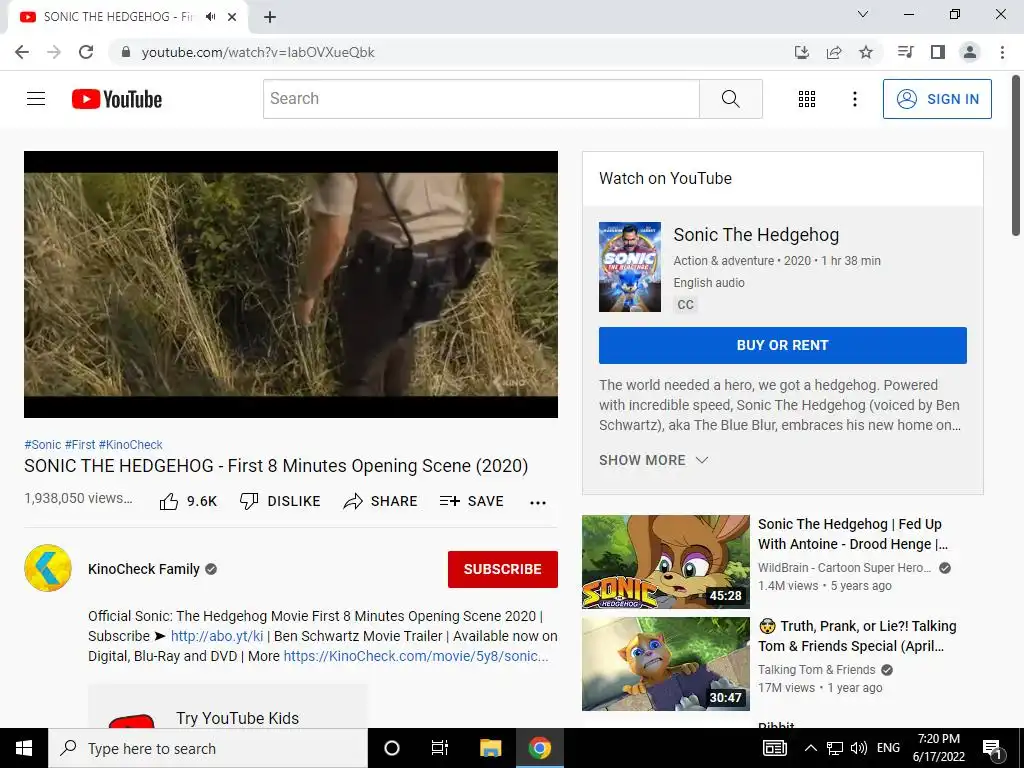Click Chrome icon in taskbar

point(539,748)
